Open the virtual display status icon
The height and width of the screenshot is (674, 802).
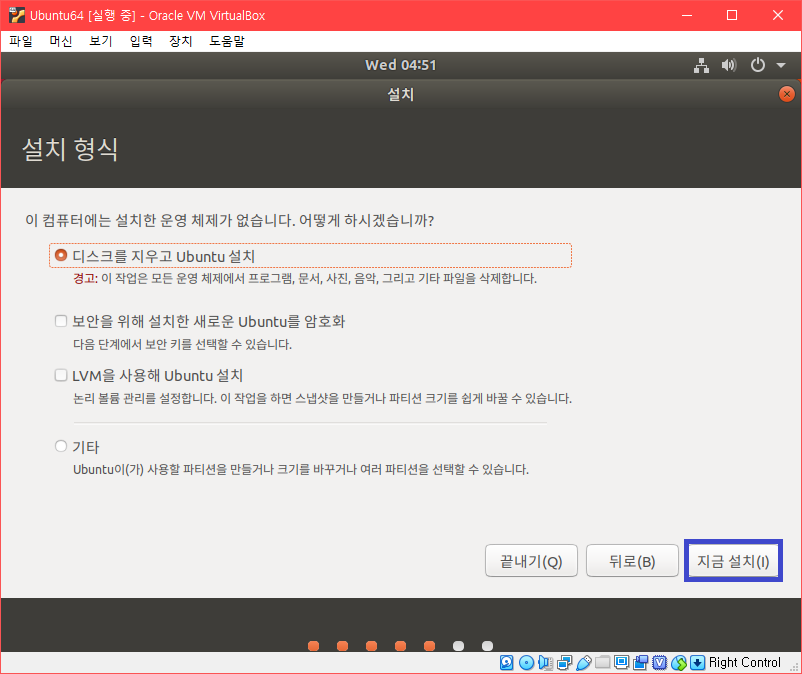point(621,662)
